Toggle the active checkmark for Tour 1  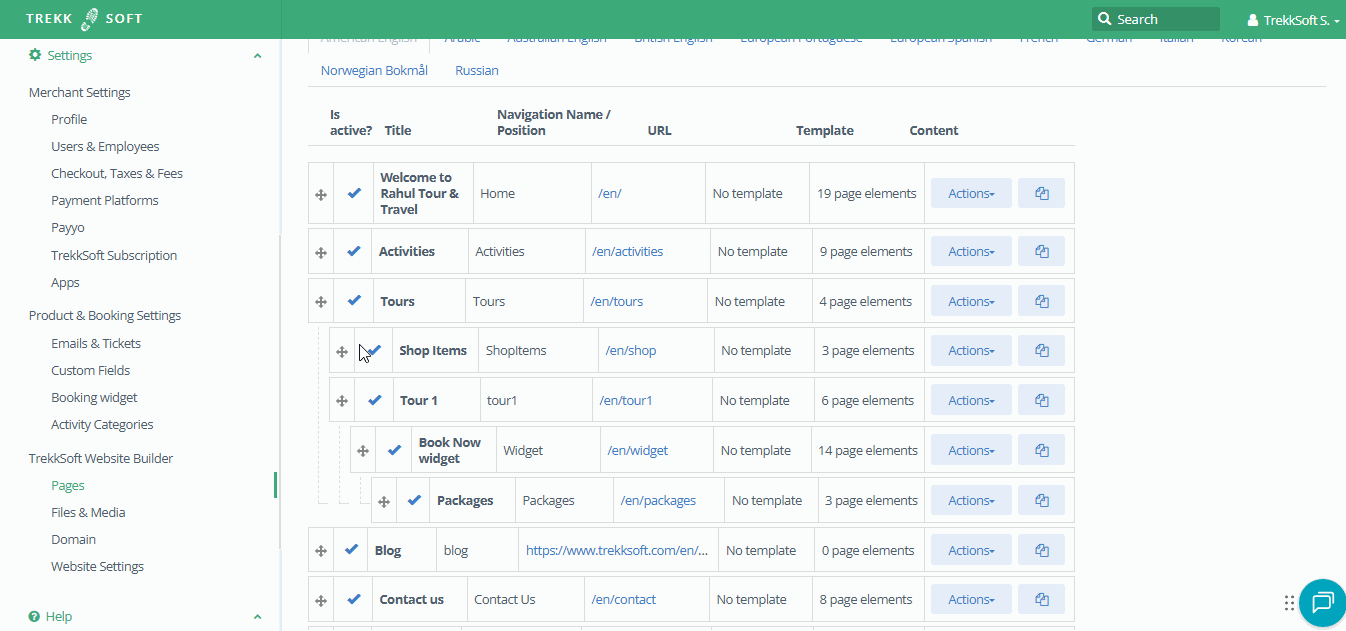[375, 401]
